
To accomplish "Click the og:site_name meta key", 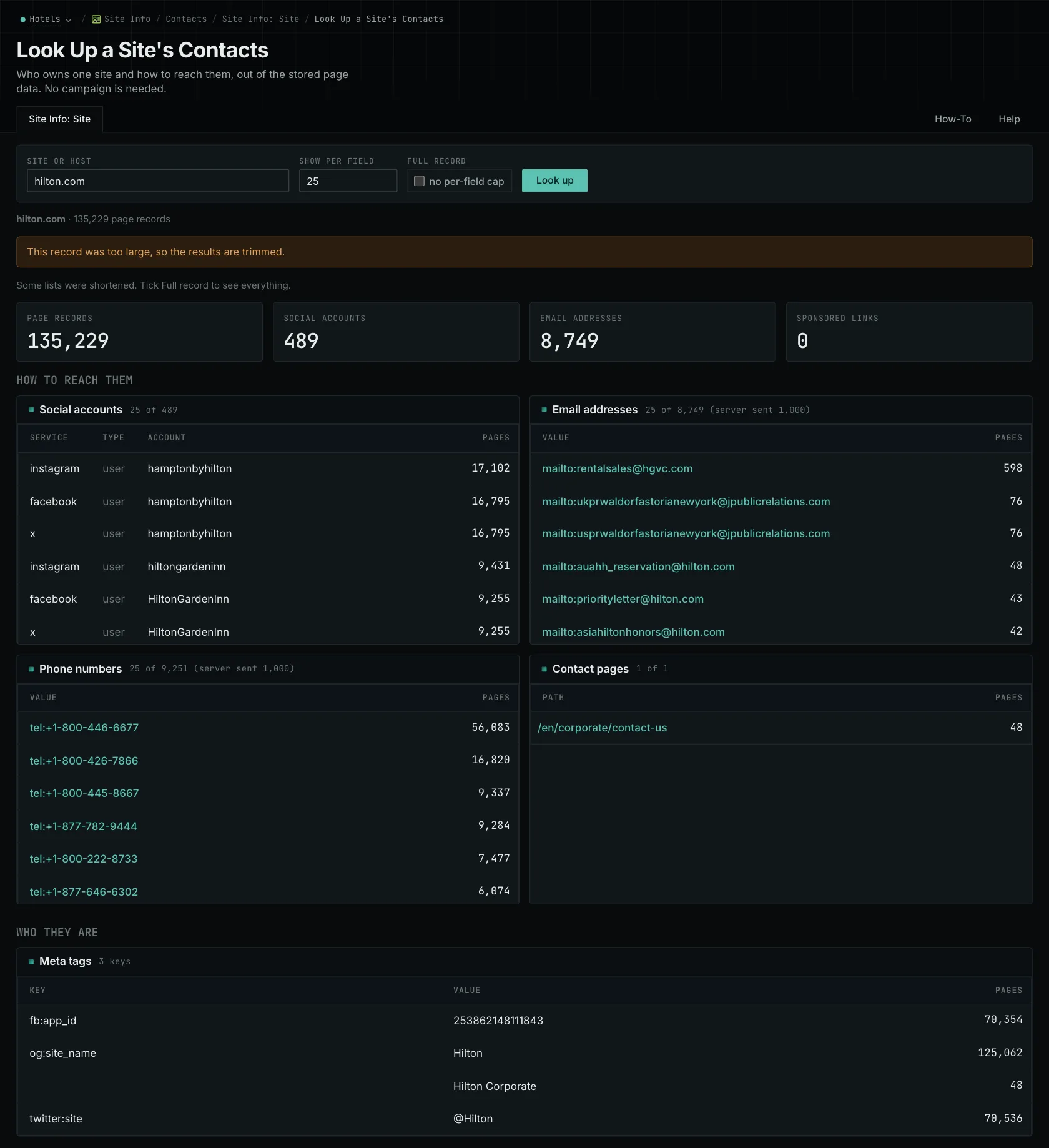I will coord(62,1053).
